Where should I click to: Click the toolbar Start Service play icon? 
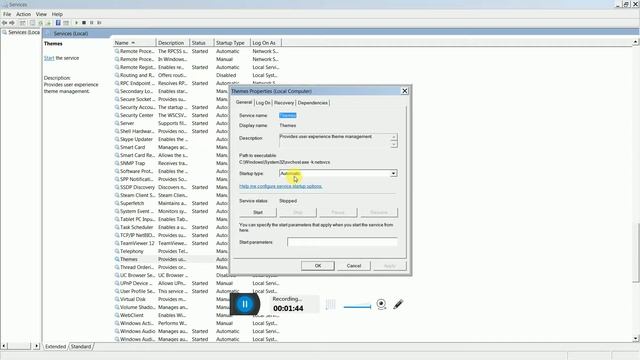[76, 23]
